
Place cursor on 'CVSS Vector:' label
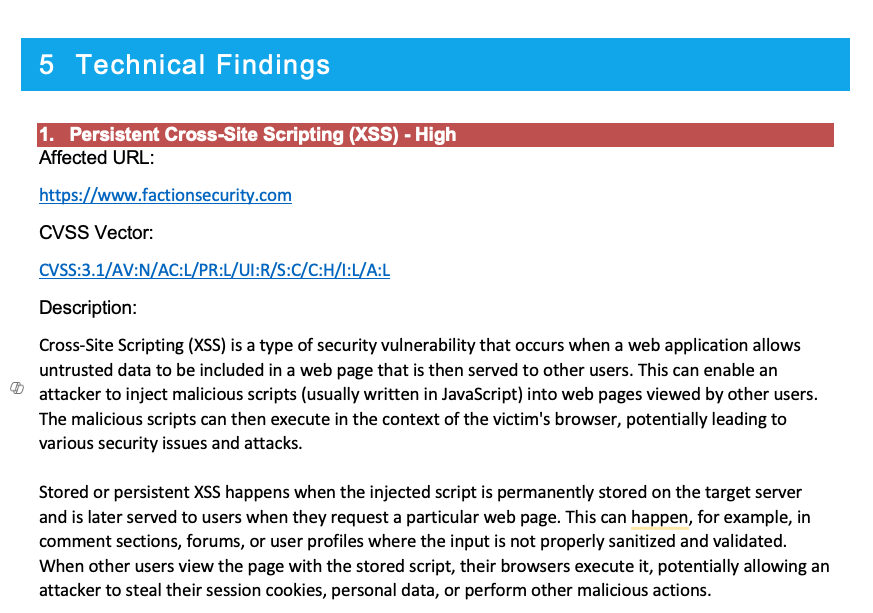click(96, 233)
